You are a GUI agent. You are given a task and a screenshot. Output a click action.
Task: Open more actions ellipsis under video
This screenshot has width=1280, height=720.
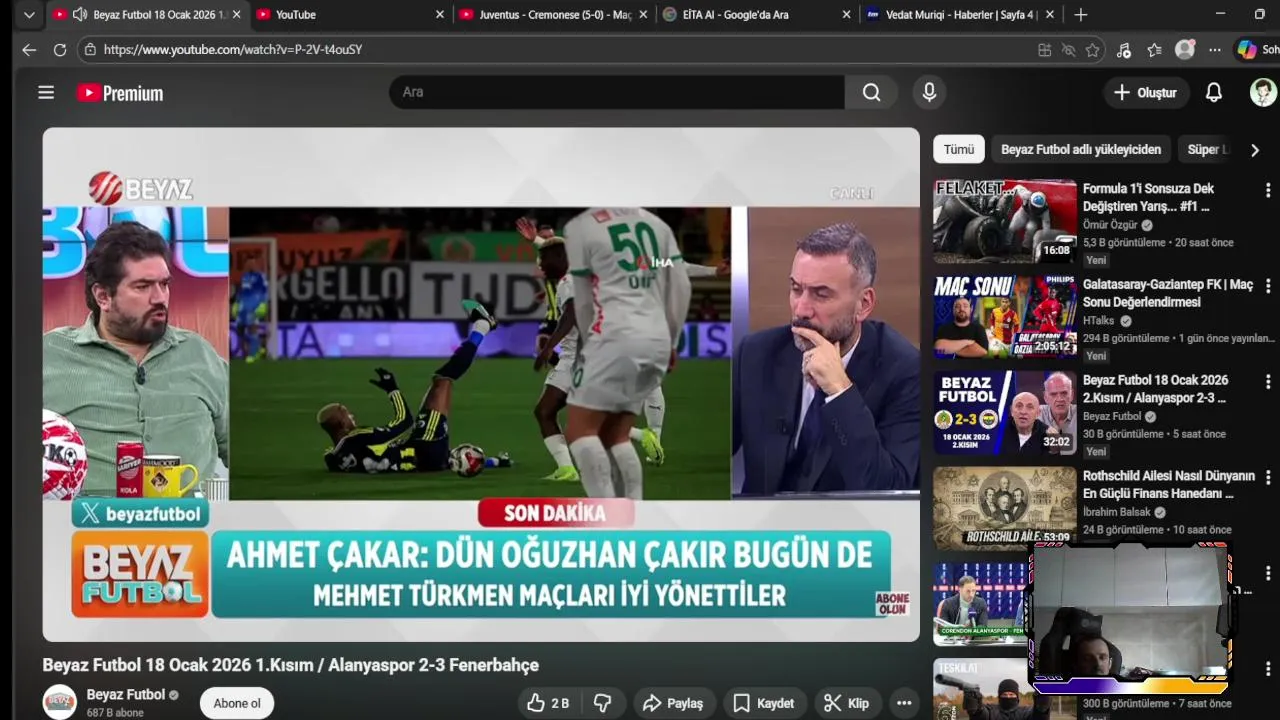click(x=904, y=703)
